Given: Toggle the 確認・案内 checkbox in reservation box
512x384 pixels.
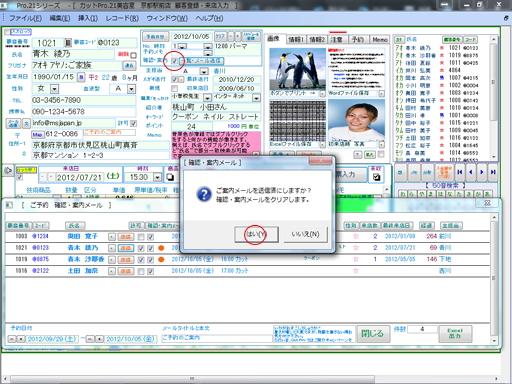Looking at the screenshot, I should click(x=174, y=61).
